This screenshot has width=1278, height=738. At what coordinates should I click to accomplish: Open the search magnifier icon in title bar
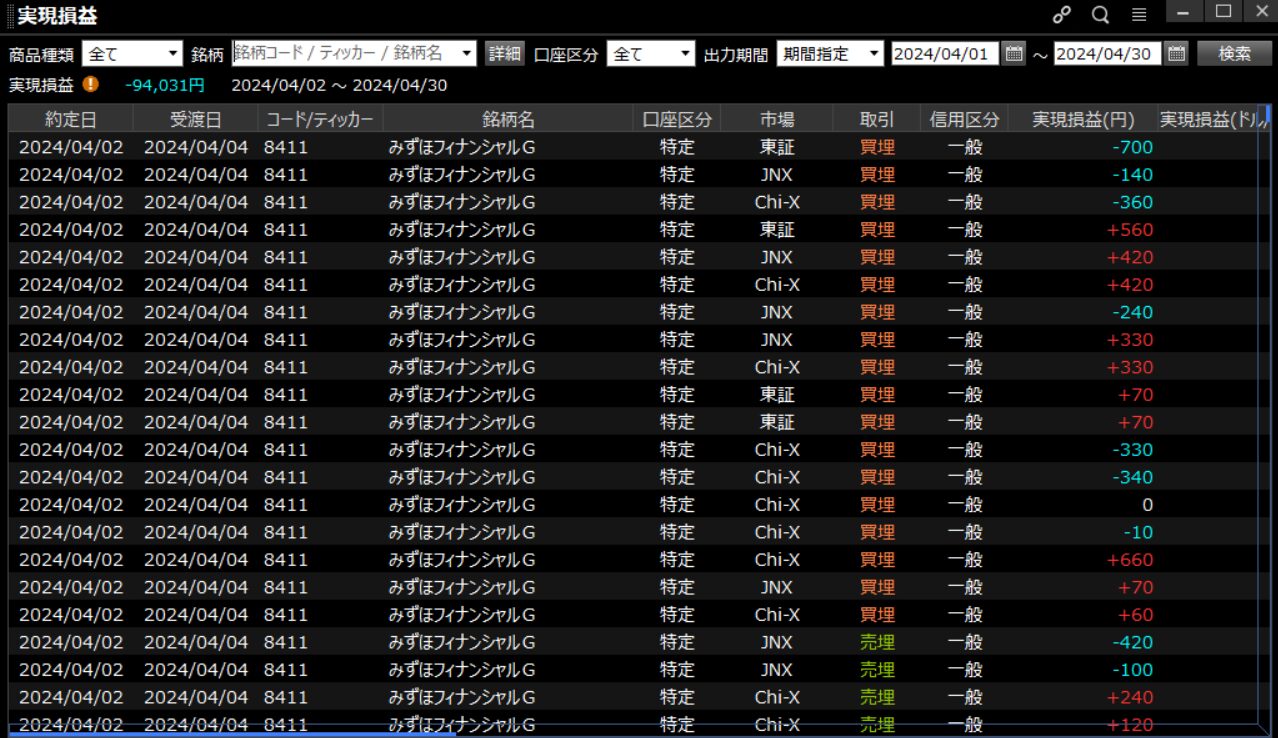point(1100,15)
